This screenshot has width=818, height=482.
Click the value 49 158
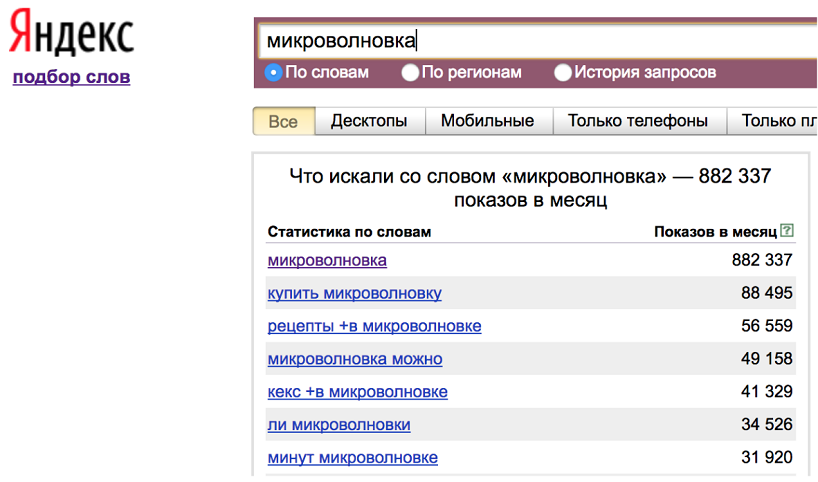pos(767,358)
